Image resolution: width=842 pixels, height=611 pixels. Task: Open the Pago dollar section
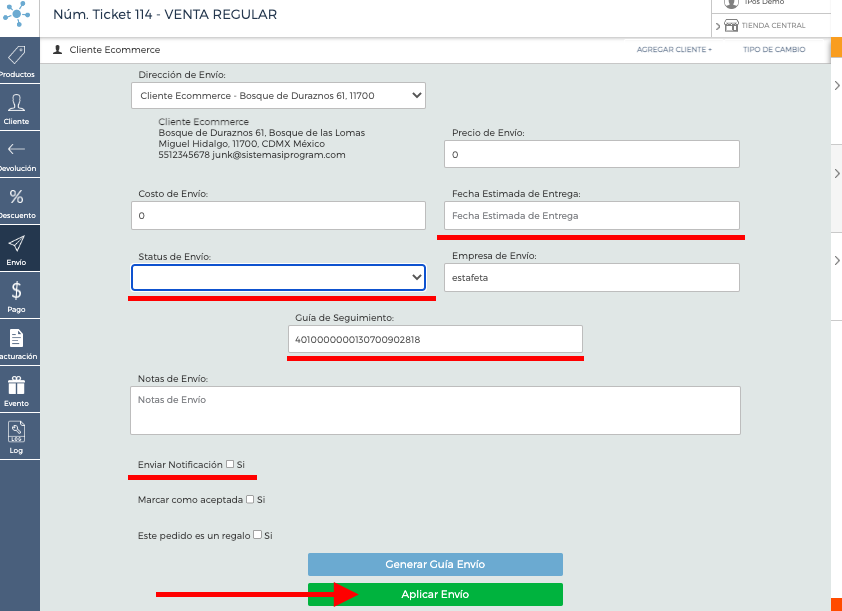coord(19,296)
